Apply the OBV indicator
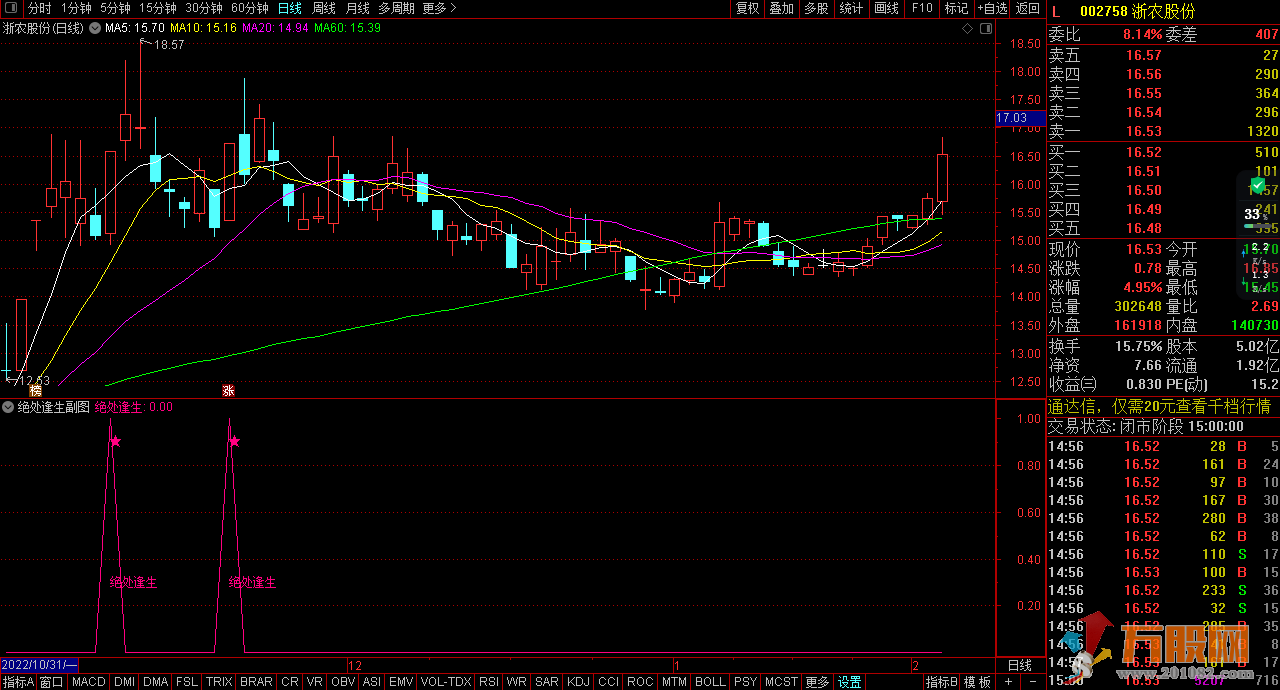1280x690 pixels. click(x=343, y=682)
